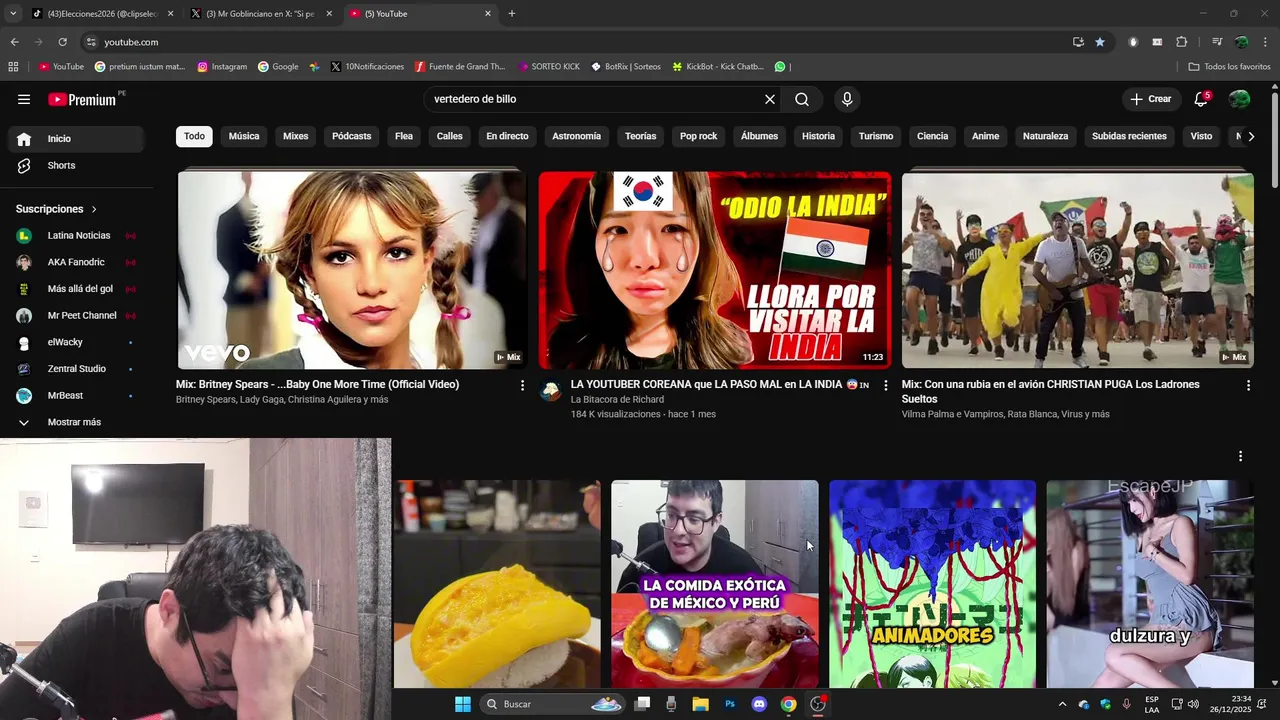Show more filter chips with right arrow
The image size is (1280, 720).
[x=1250, y=136]
